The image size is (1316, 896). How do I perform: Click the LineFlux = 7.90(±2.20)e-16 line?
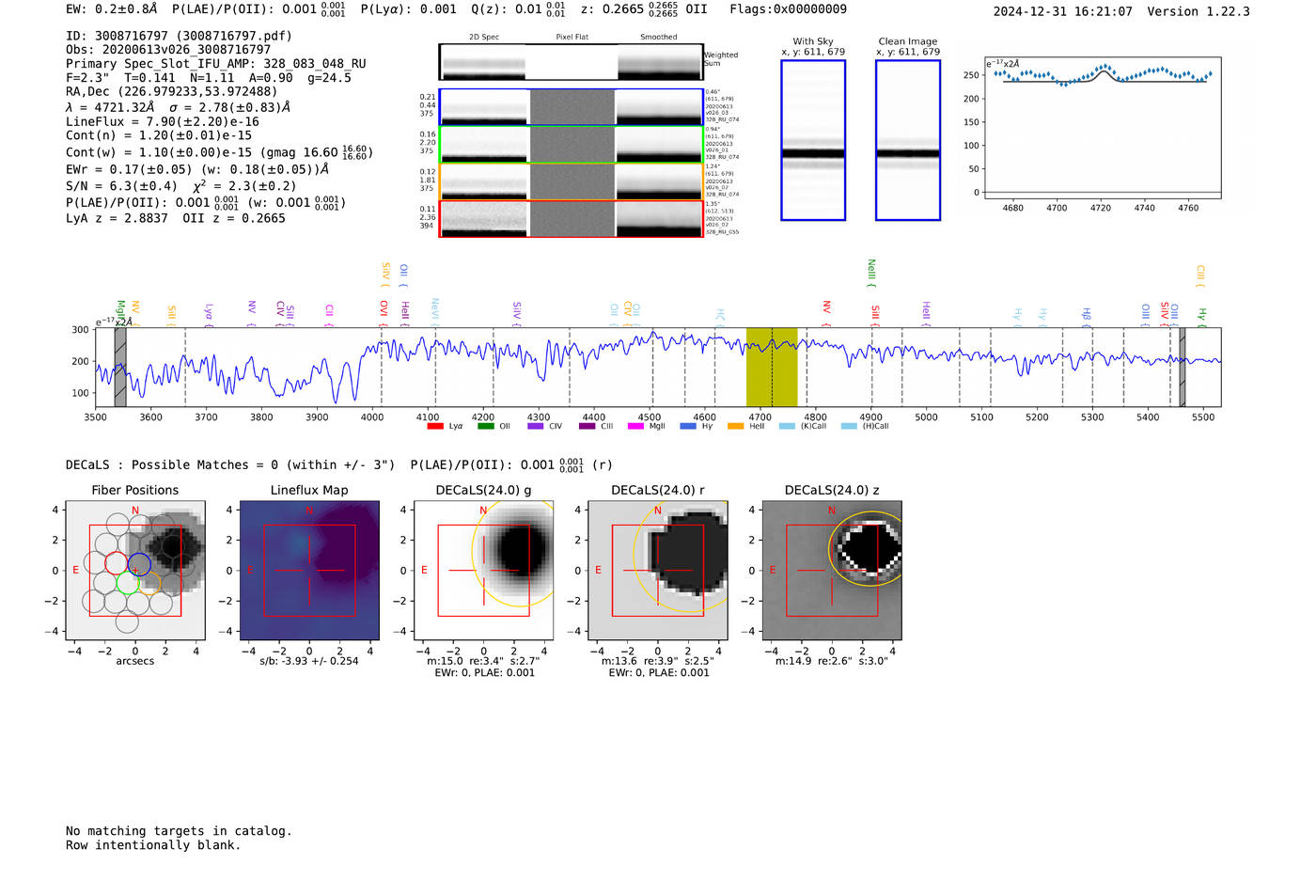pyautogui.click(x=163, y=121)
